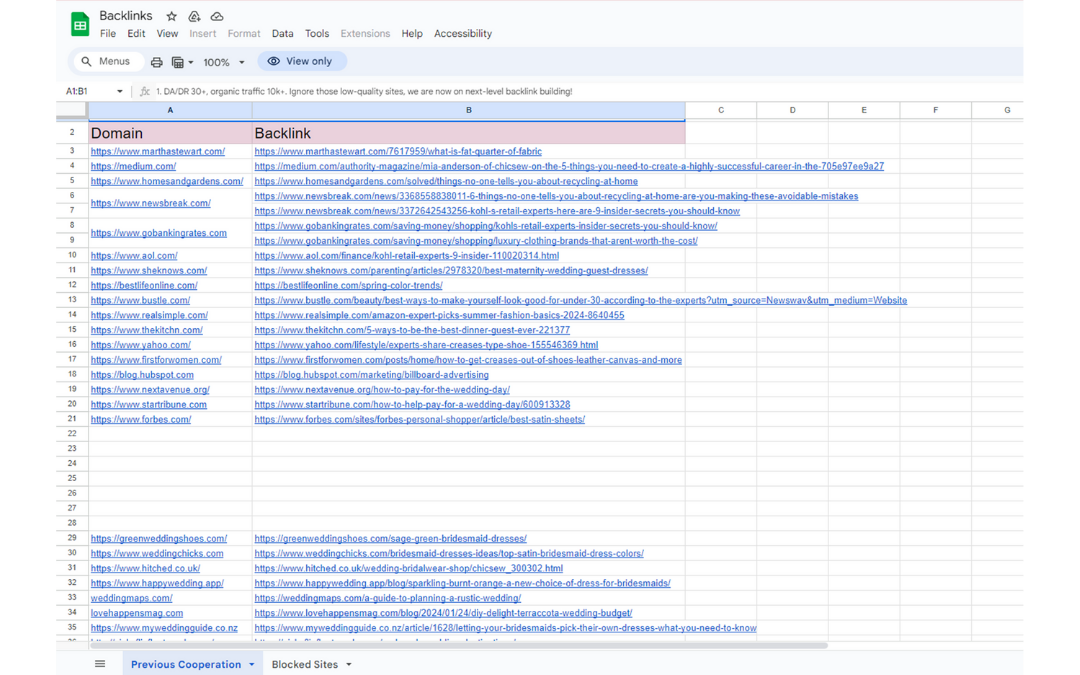The width and height of the screenshot is (1080, 675).
Task: Select column D header
Action: point(792,110)
